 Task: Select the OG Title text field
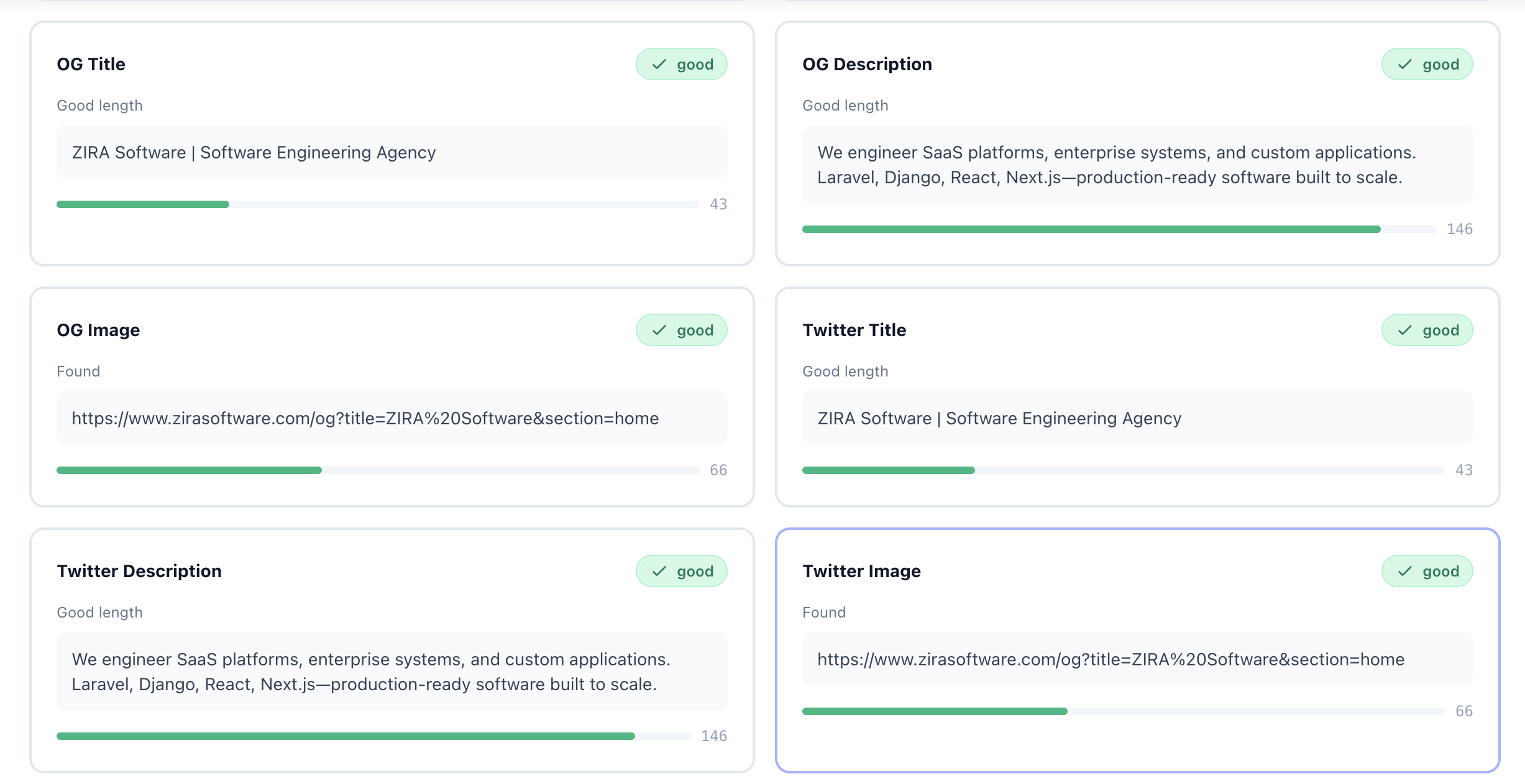click(x=392, y=152)
